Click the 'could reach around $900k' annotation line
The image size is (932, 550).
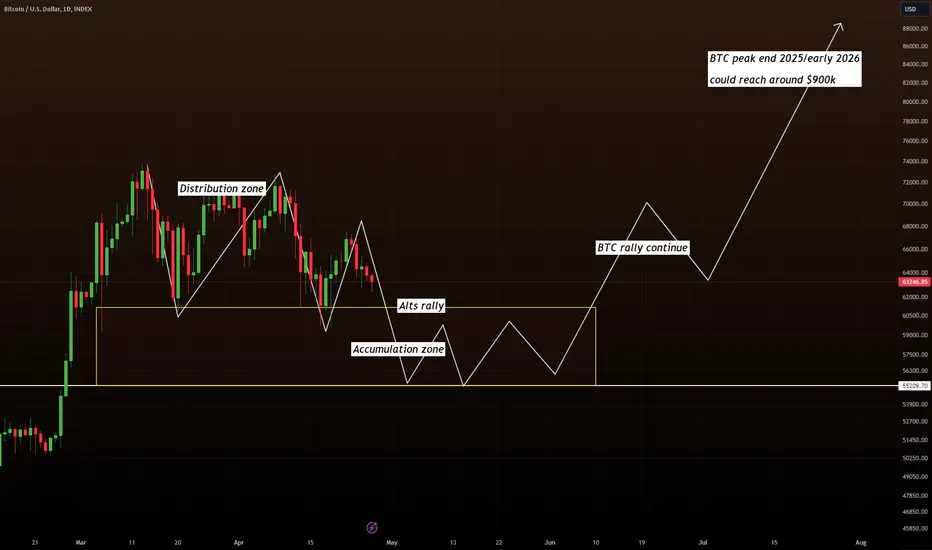click(773, 80)
